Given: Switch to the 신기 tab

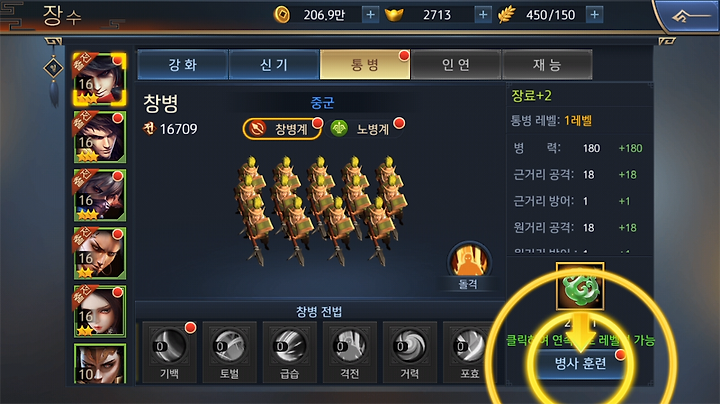Looking at the screenshot, I should pyautogui.click(x=274, y=65).
